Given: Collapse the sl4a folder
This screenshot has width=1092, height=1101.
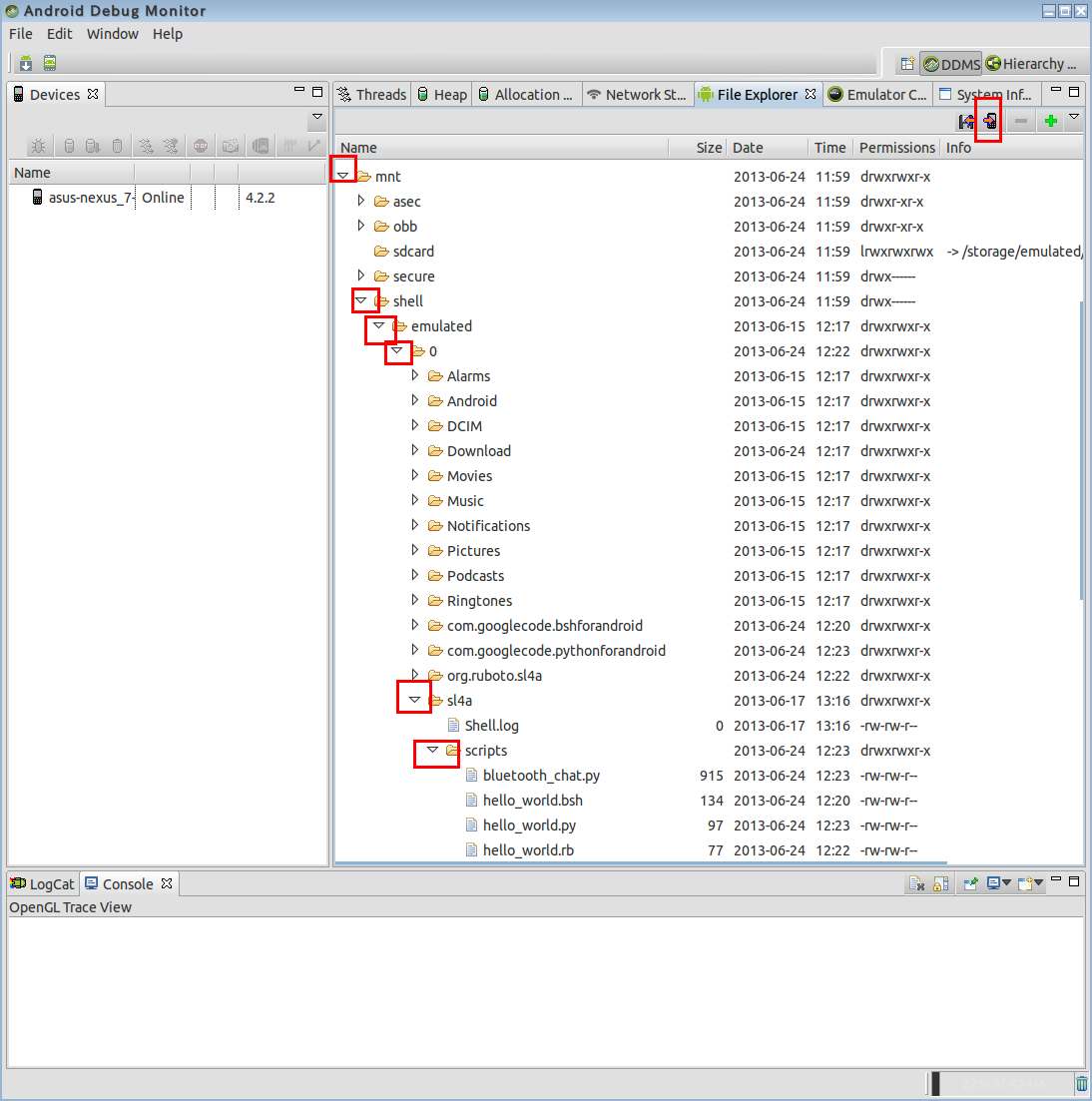Looking at the screenshot, I should 415,700.
